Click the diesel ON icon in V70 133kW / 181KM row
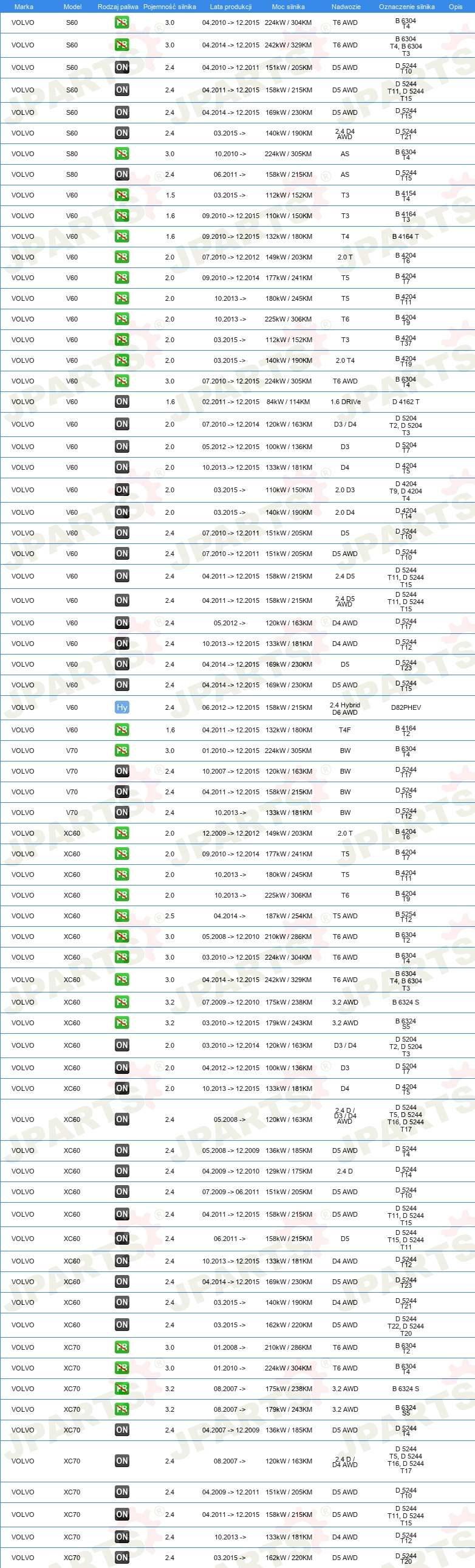 (121, 813)
